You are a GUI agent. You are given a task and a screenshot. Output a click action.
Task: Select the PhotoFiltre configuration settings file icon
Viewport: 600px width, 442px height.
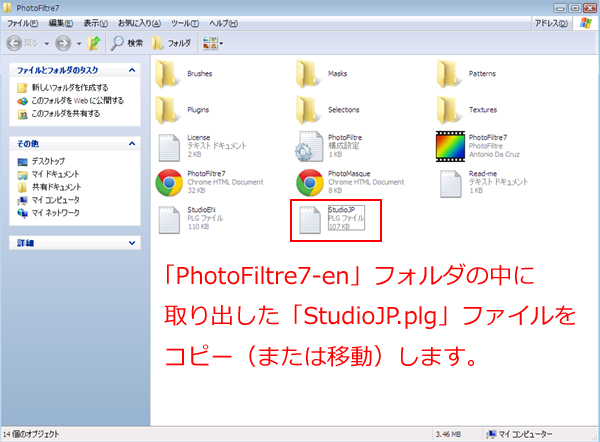(309, 147)
